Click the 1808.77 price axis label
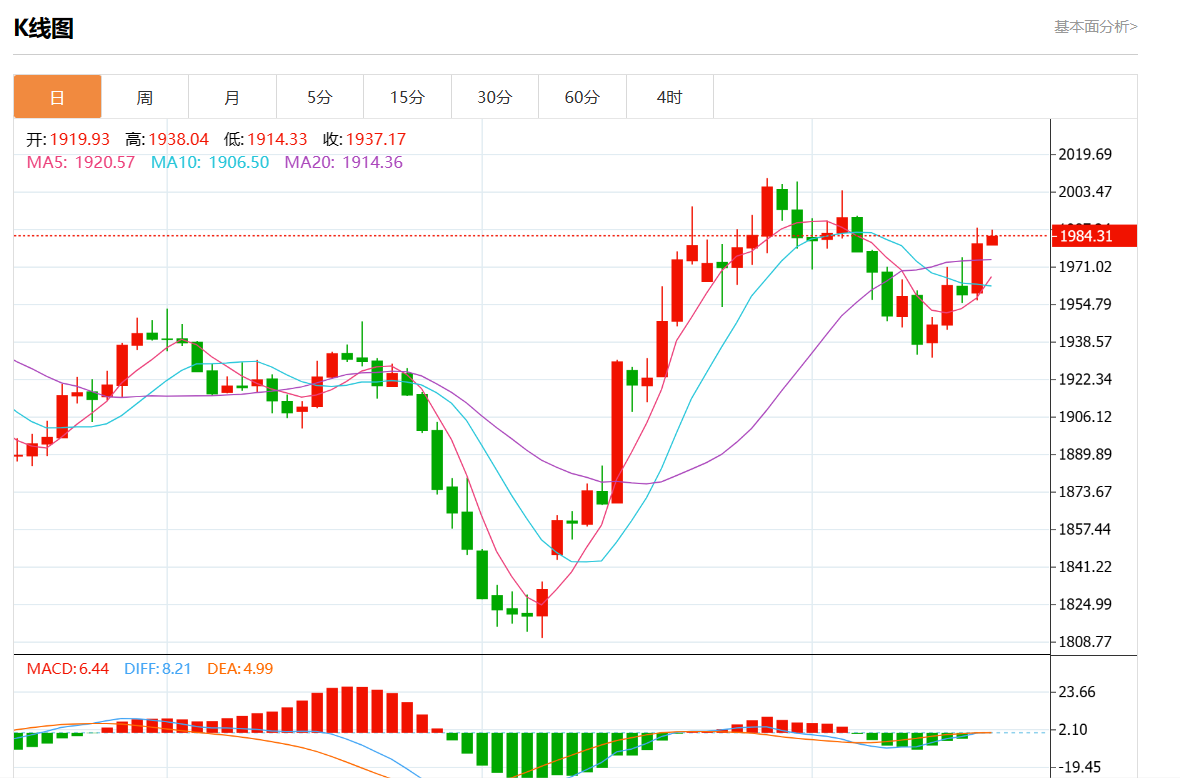Image resolution: width=1180 pixels, height=778 pixels. click(x=1085, y=642)
